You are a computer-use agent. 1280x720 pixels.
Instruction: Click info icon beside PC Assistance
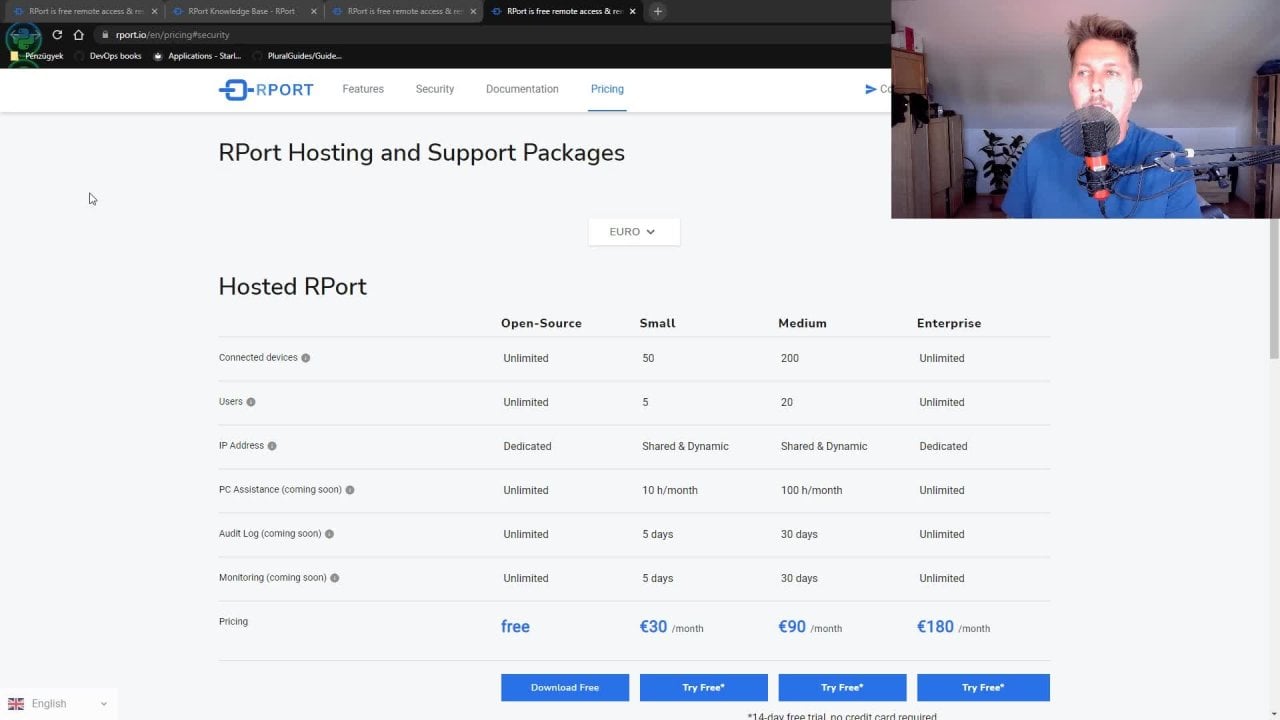[350, 490]
